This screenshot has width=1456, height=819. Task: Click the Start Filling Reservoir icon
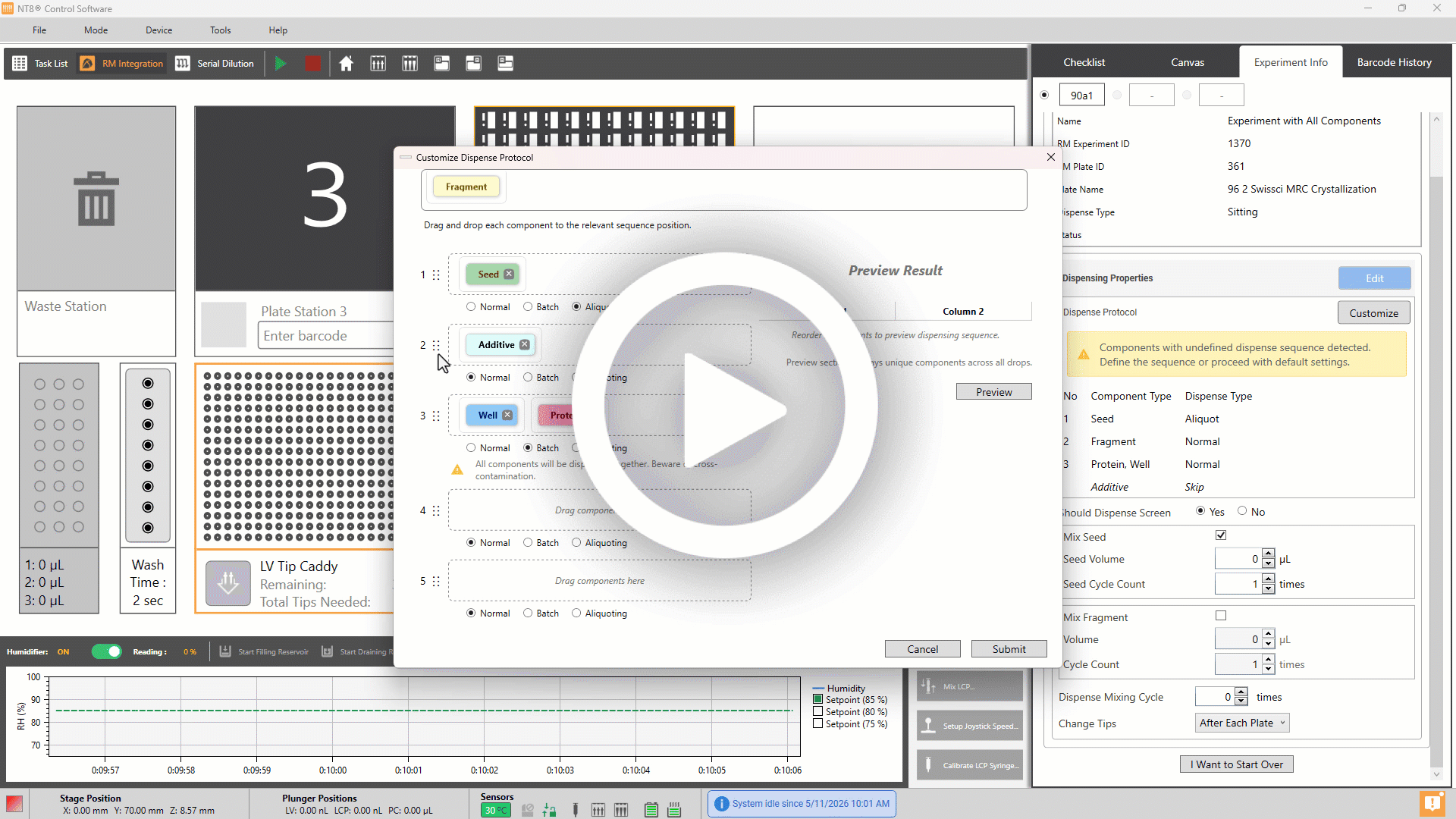pyautogui.click(x=225, y=651)
